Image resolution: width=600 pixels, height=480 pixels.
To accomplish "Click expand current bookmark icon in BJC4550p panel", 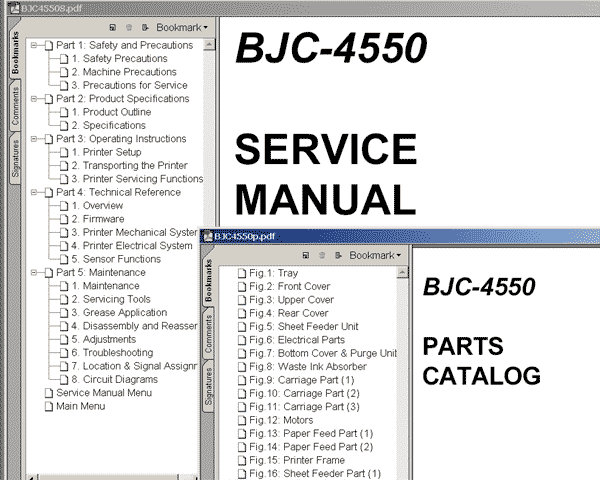I will (x=338, y=255).
